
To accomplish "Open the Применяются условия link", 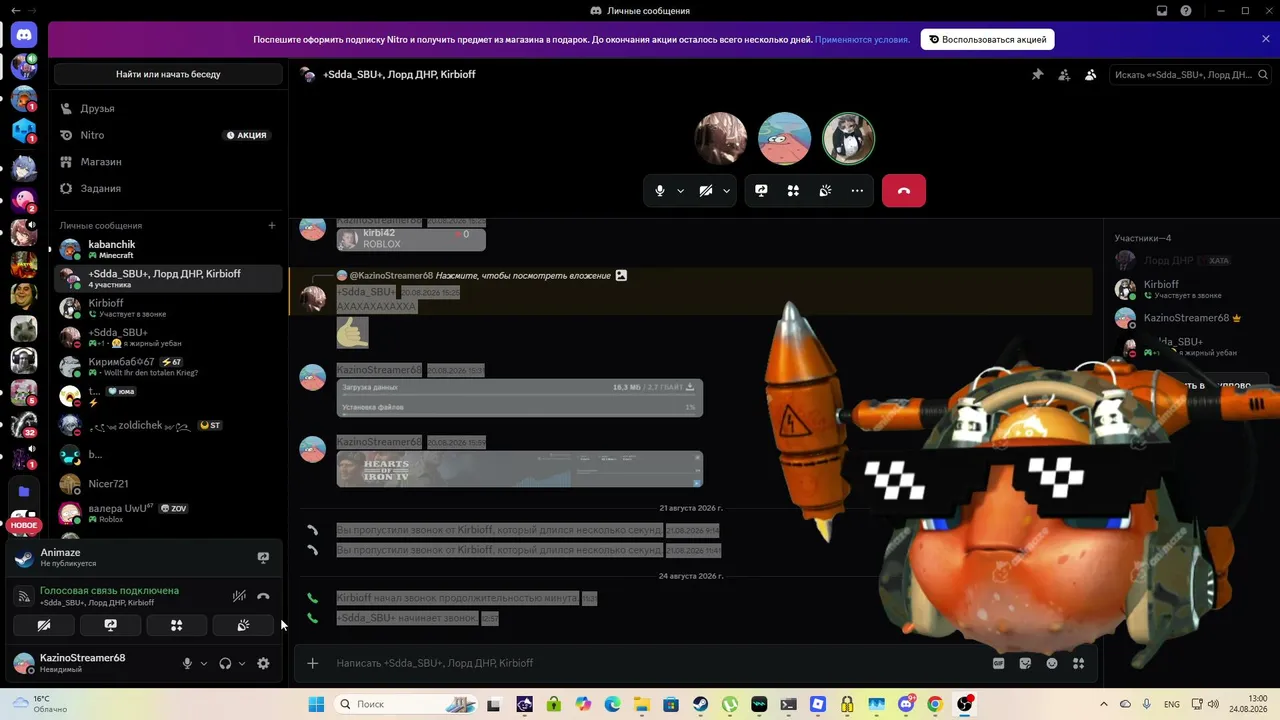I will (x=862, y=40).
